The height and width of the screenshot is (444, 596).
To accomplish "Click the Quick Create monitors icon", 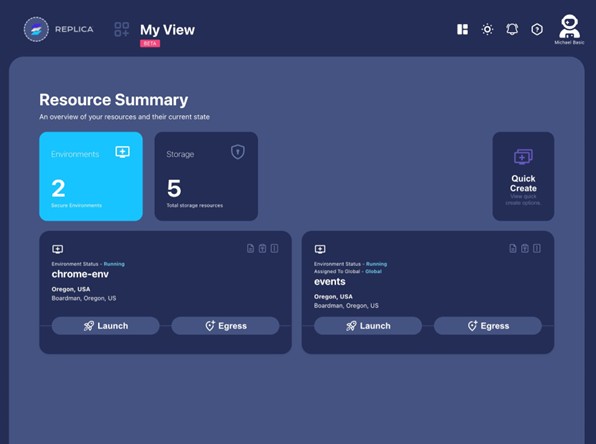I will pos(523,157).
